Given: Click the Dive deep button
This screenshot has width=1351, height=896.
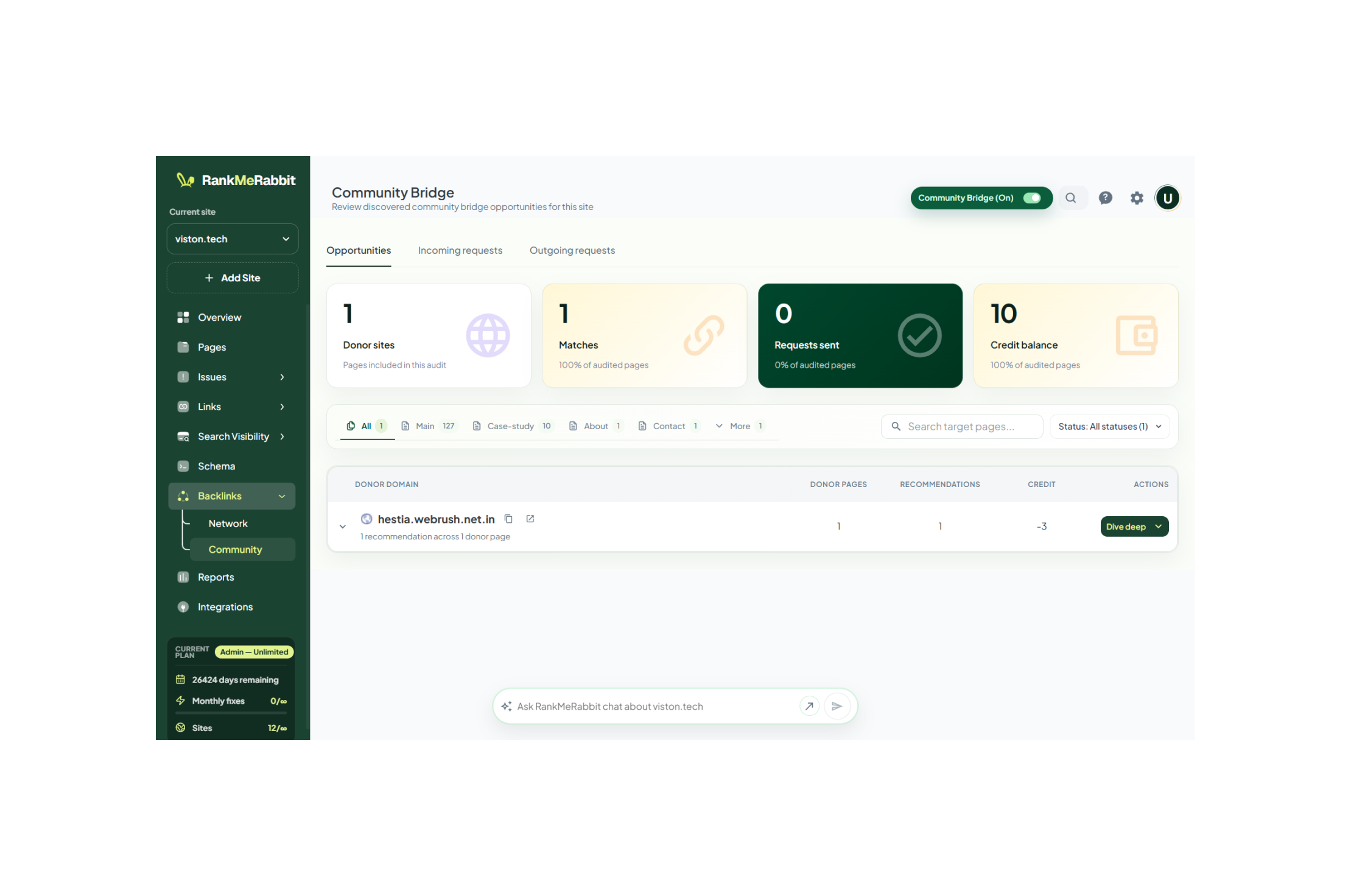Looking at the screenshot, I should (1134, 527).
